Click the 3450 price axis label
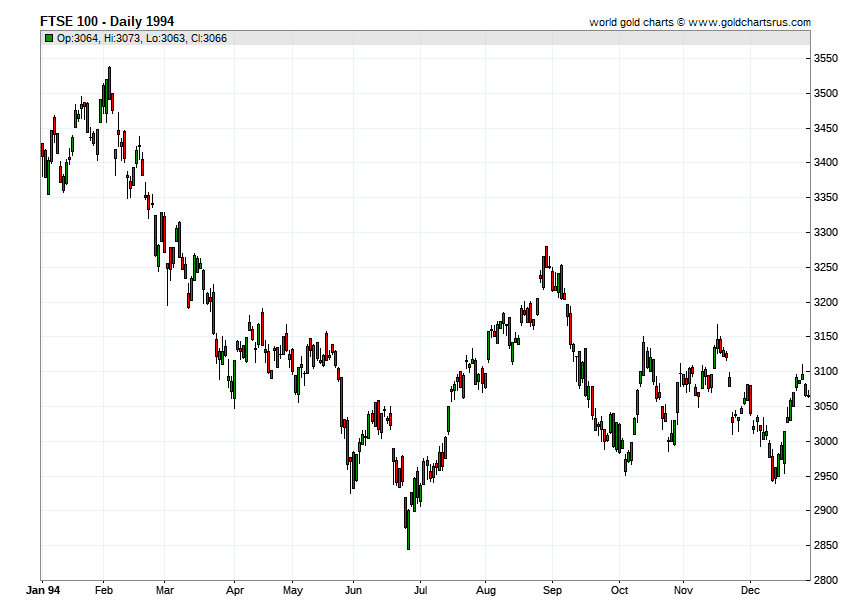The height and width of the screenshot is (616, 850). point(826,129)
